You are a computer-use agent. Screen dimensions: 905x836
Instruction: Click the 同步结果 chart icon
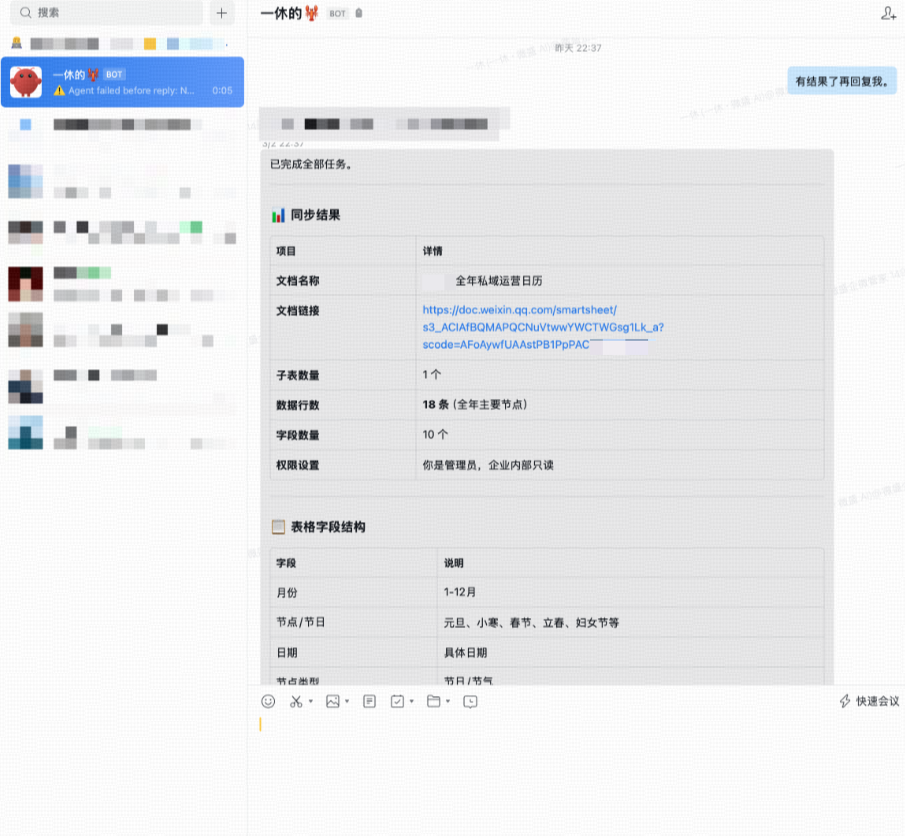(278, 215)
